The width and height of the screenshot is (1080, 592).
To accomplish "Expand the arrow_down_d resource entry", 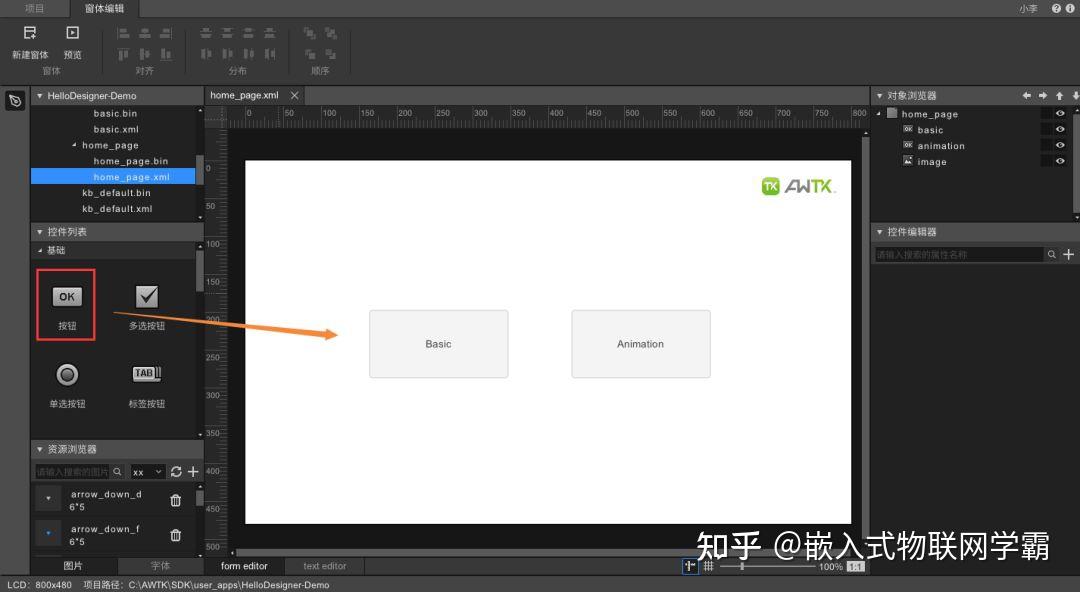I will [x=47, y=497].
